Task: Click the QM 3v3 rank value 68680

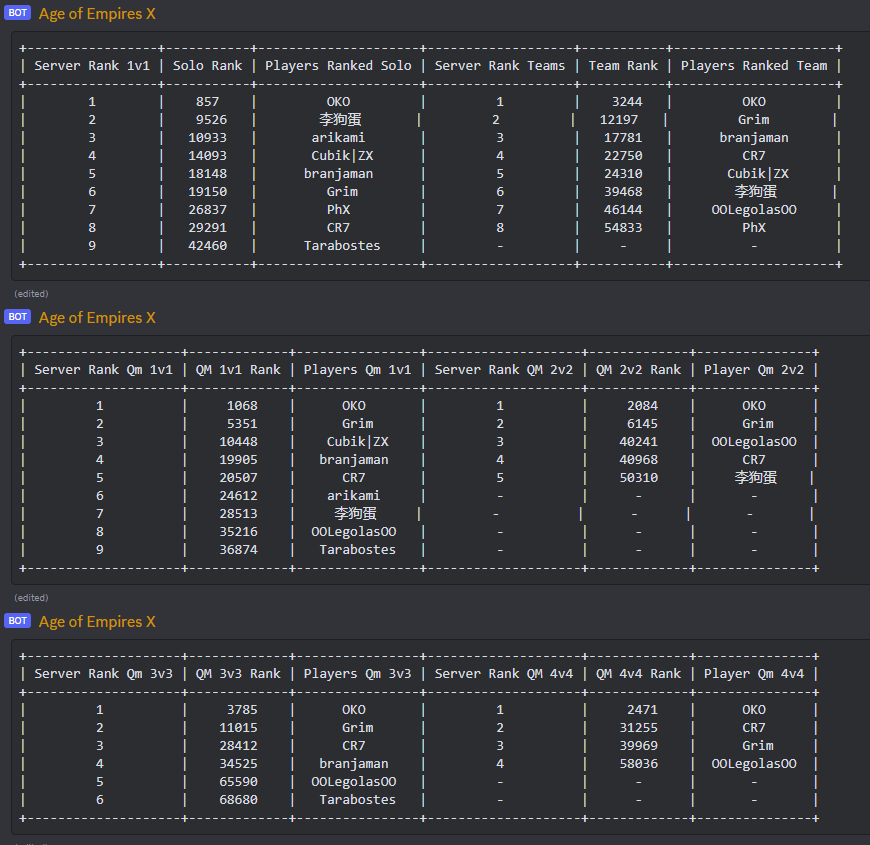Action: (x=238, y=800)
